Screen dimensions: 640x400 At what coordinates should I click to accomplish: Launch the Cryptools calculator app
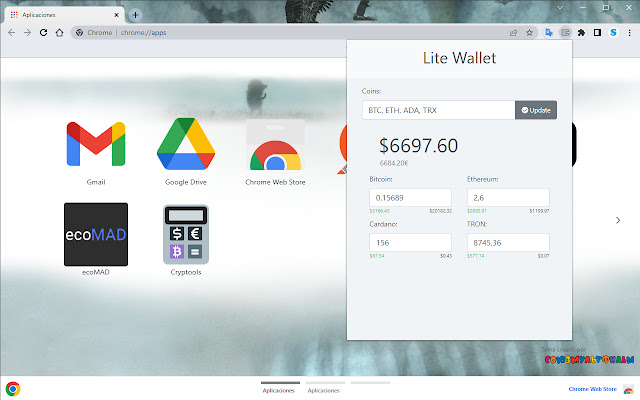click(186, 234)
